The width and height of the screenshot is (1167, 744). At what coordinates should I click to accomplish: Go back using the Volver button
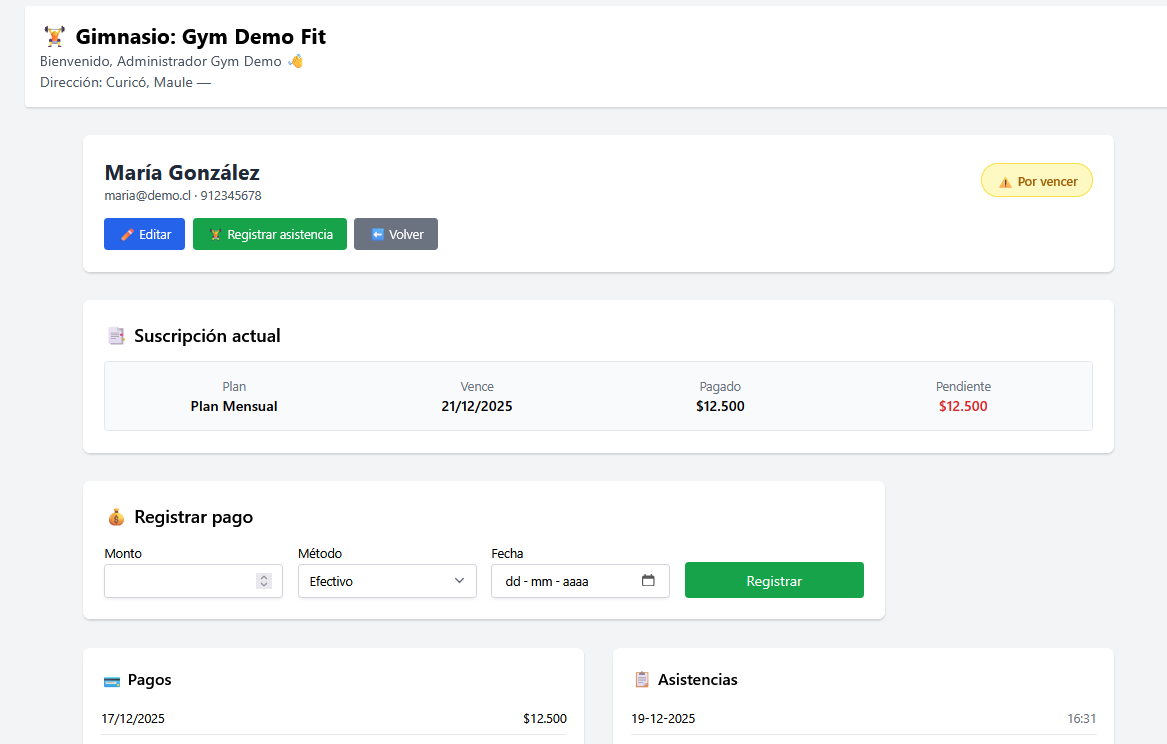pos(396,234)
